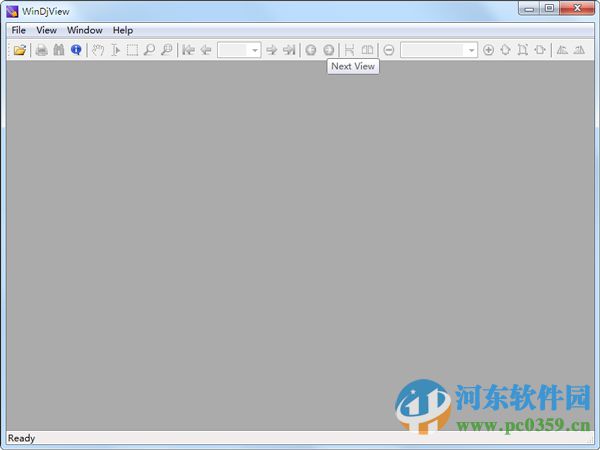
Task: Click the Previous View round back button
Action: point(311,50)
